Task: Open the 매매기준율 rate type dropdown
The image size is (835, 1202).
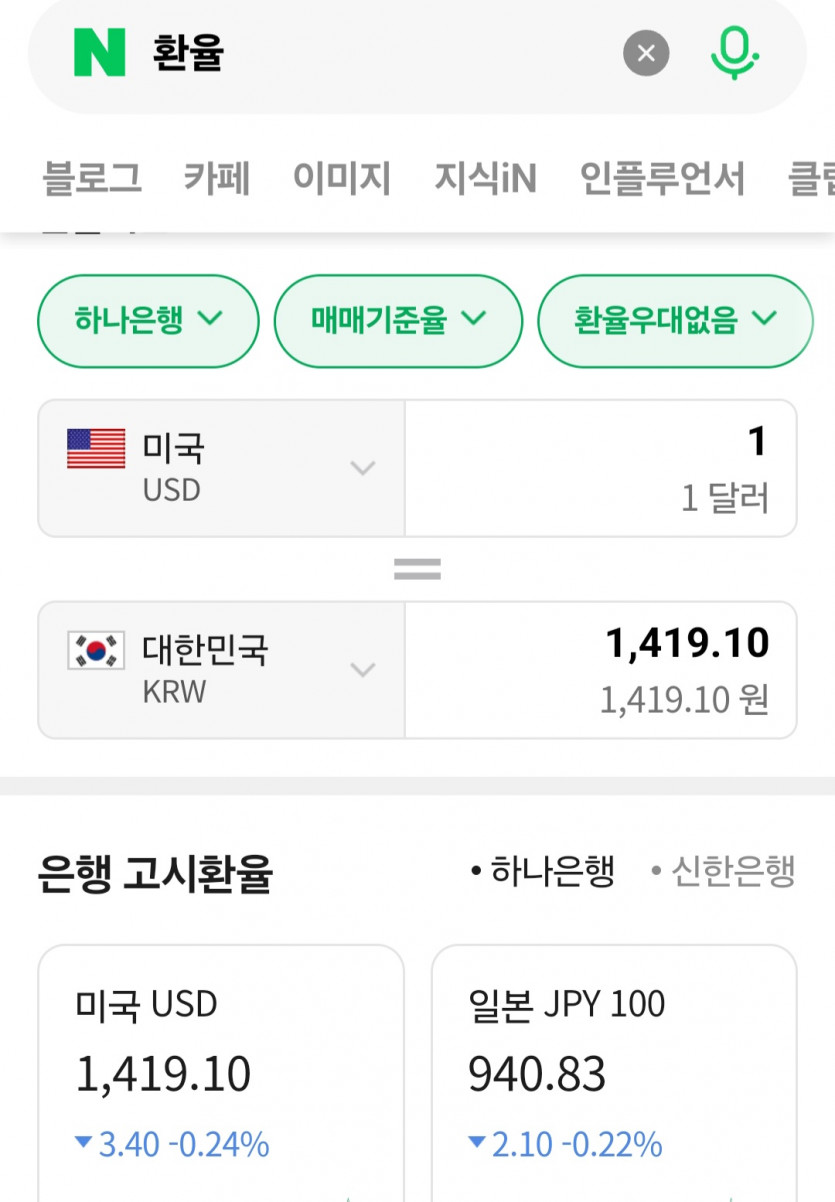Action: click(398, 321)
